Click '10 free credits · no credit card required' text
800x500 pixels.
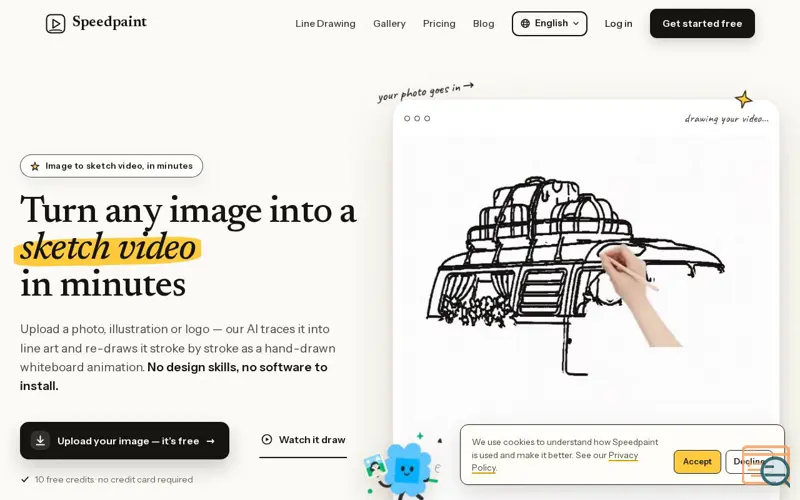pos(114,480)
